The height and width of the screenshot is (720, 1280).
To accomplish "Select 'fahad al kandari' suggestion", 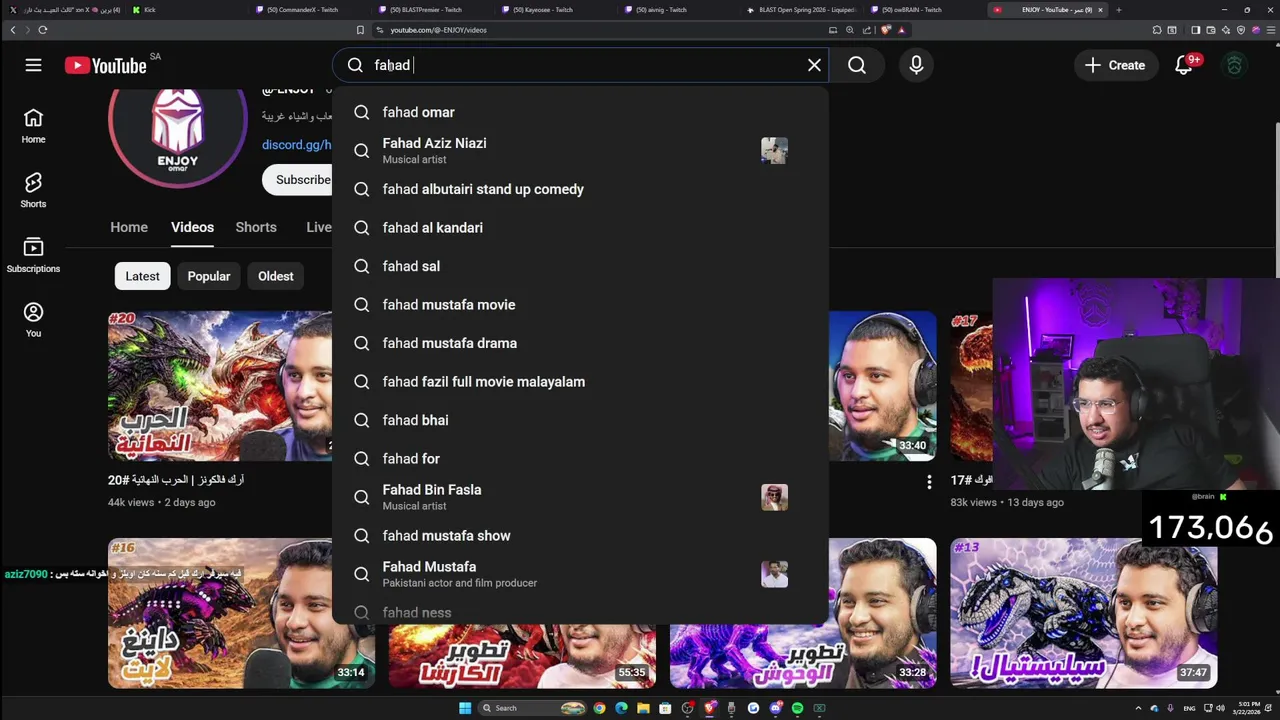I will pyautogui.click(x=580, y=228).
